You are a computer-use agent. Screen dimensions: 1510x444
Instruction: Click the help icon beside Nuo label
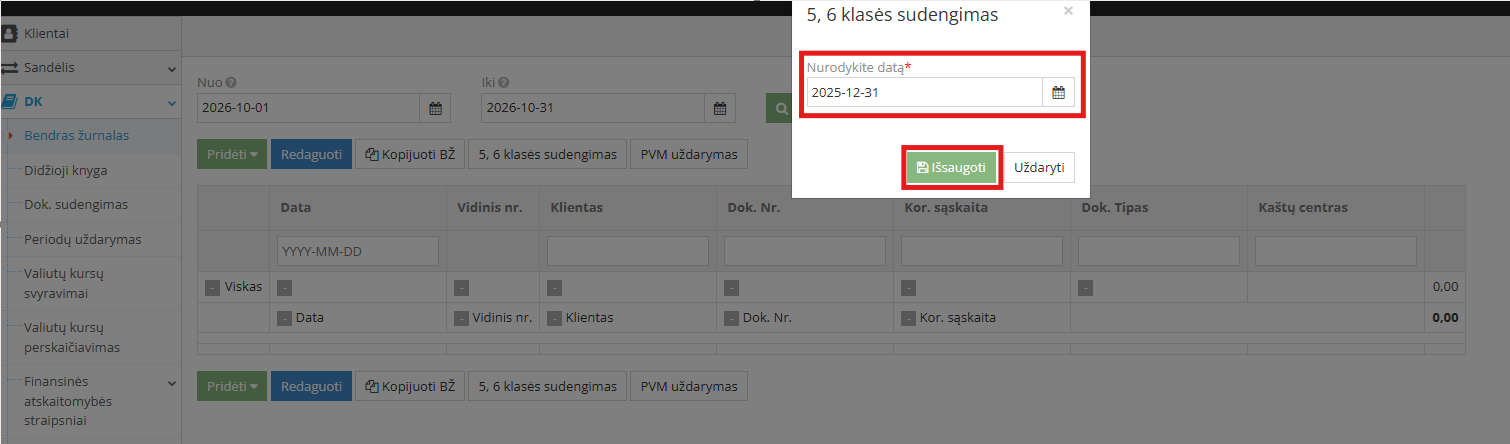pos(231,83)
